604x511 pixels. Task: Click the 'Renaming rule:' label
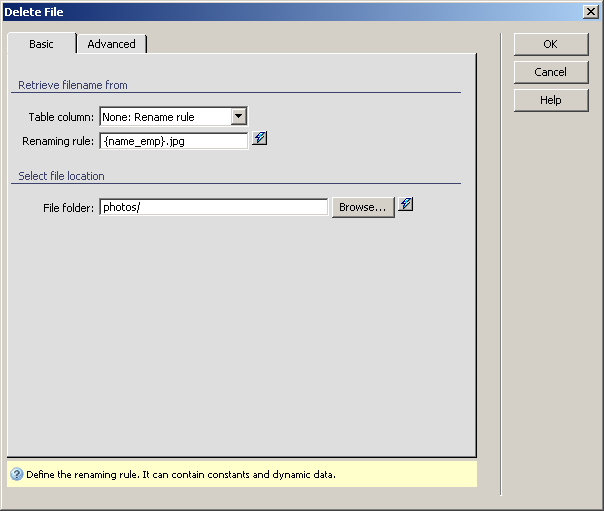click(58, 141)
